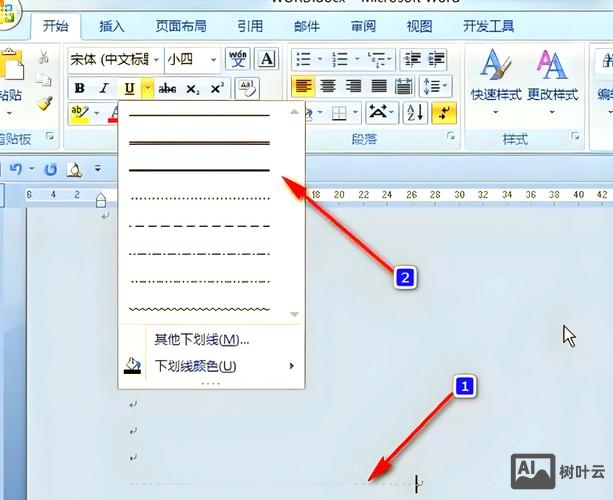Open the 开发工具 tab
Viewport: 613px width, 500px height.
point(488,26)
